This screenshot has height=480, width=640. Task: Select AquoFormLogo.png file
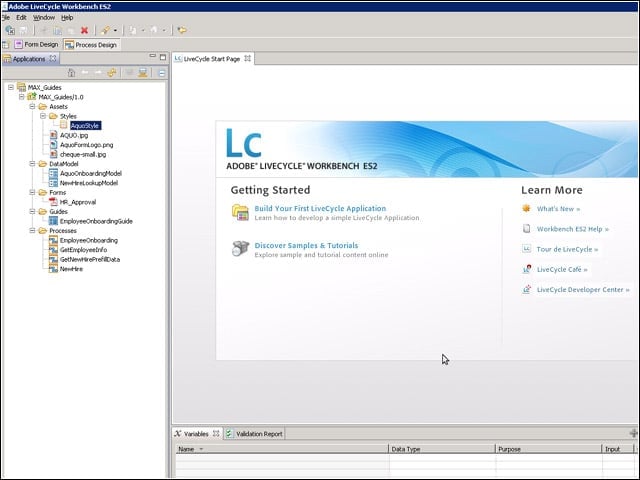(x=87, y=144)
